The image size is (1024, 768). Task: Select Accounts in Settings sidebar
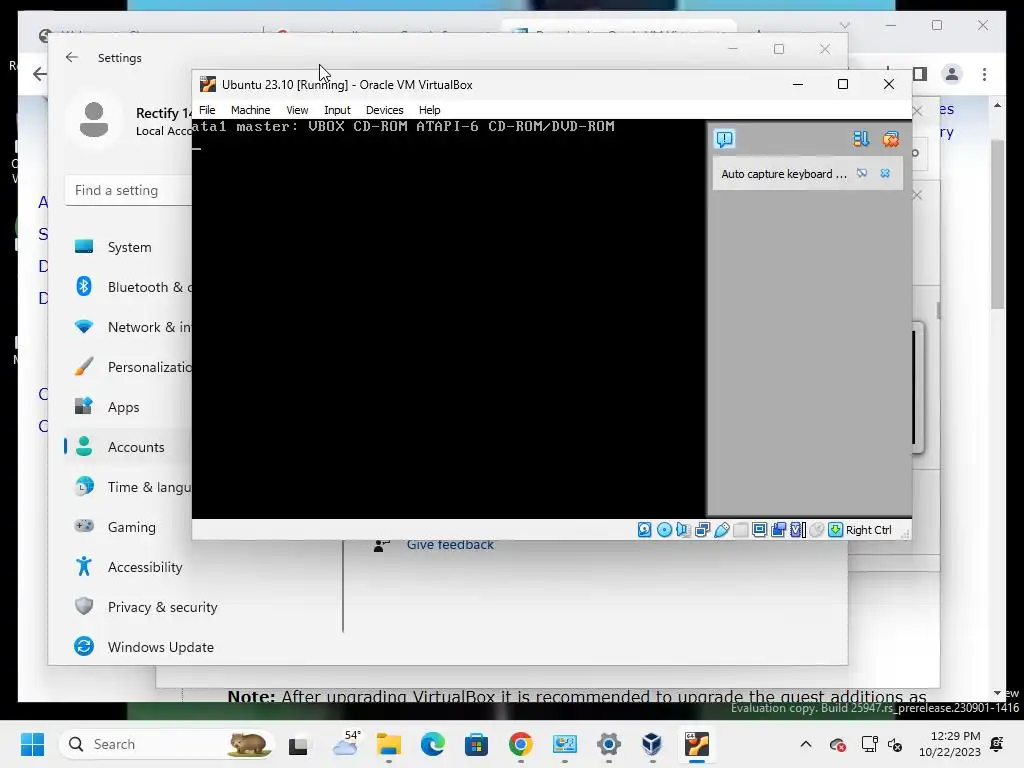click(x=129, y=447)
